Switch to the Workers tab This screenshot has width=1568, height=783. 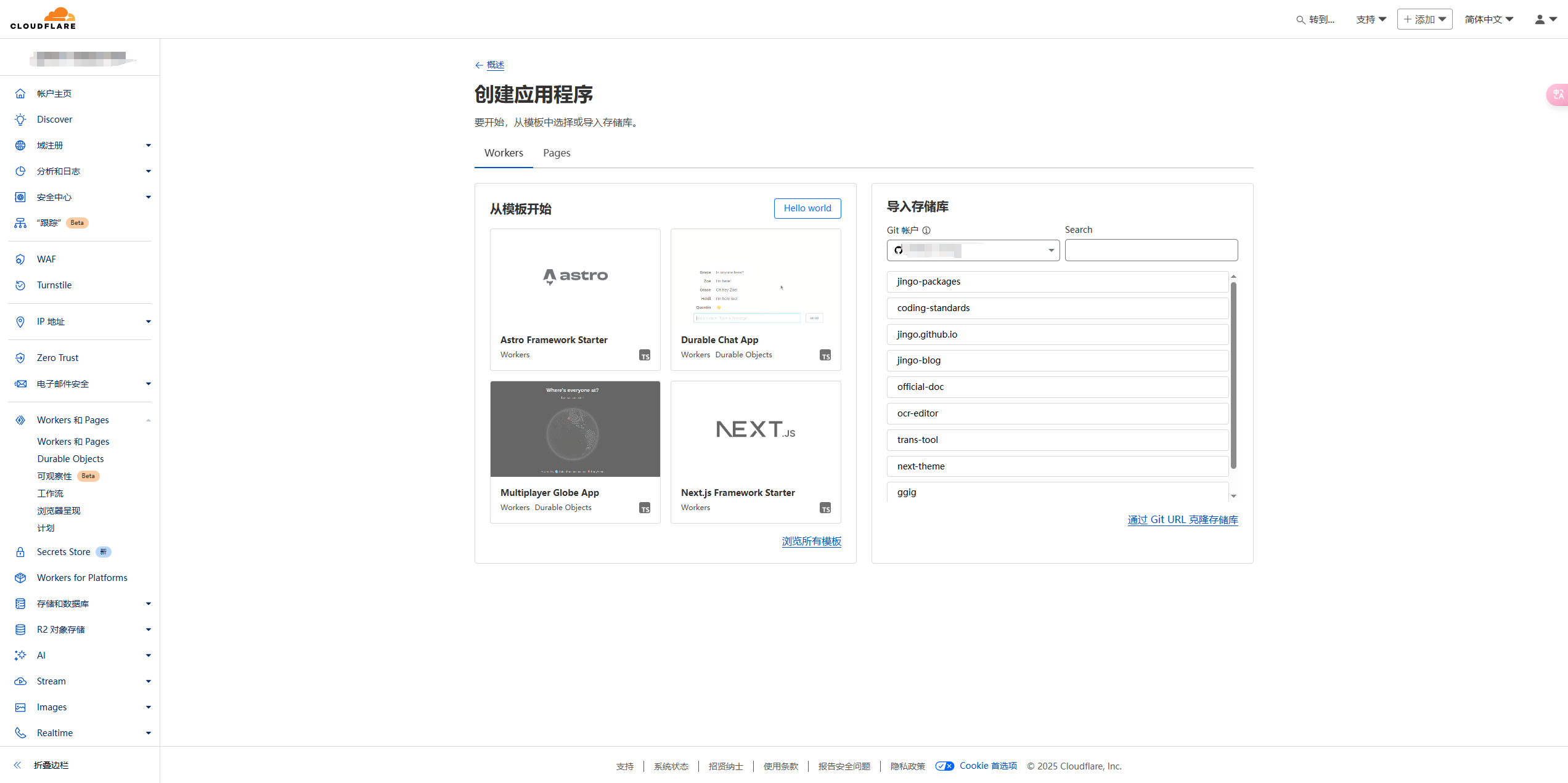(x=504, y=153)
